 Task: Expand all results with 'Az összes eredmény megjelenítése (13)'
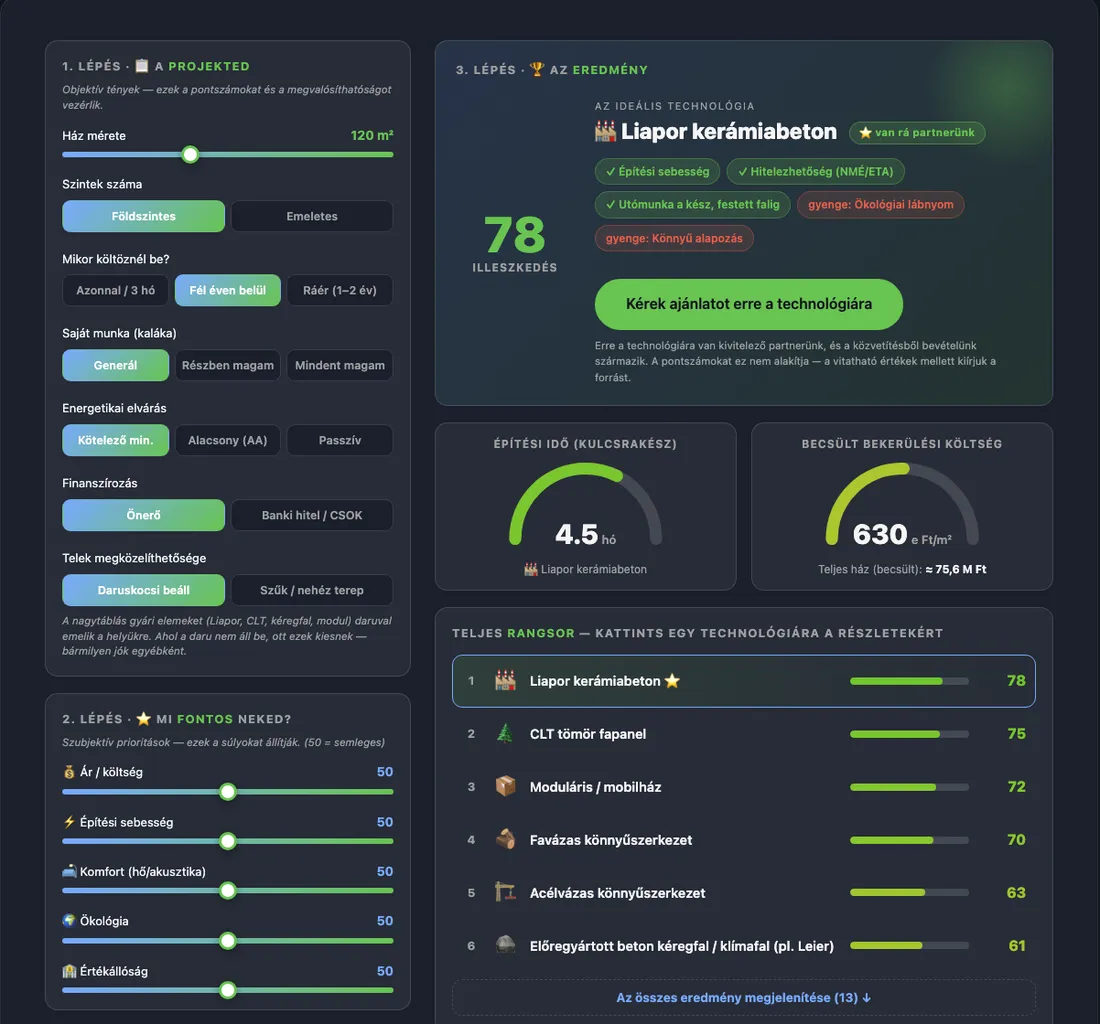(x=744, y=997)
